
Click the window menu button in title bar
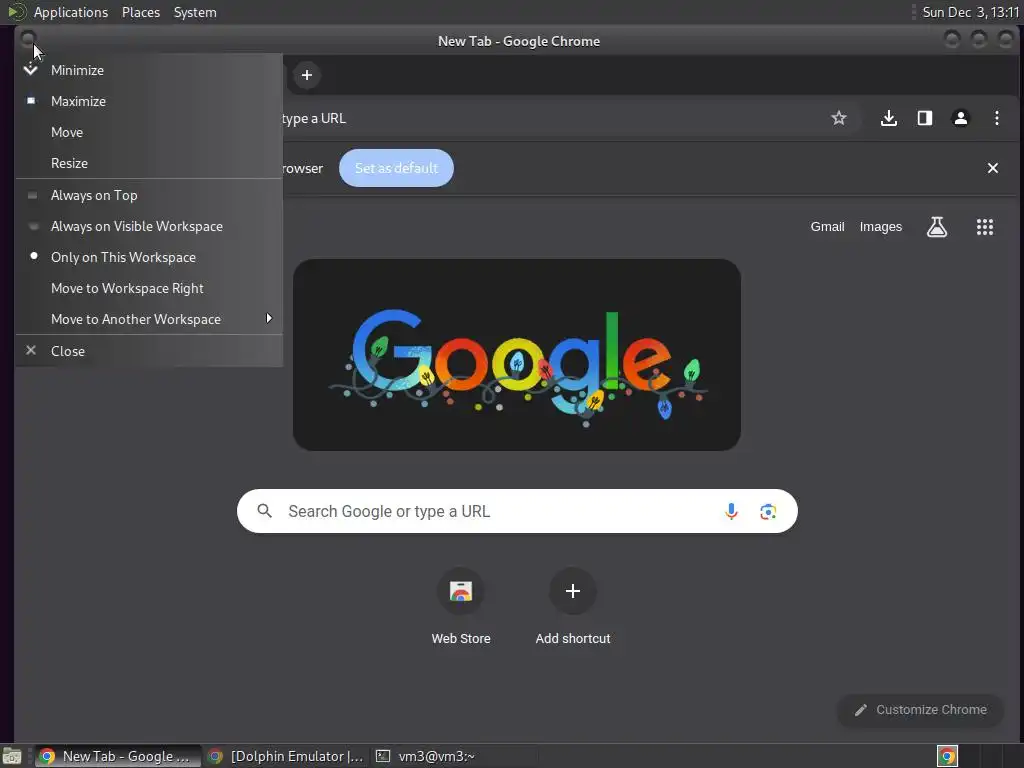(x=27, y=39)
